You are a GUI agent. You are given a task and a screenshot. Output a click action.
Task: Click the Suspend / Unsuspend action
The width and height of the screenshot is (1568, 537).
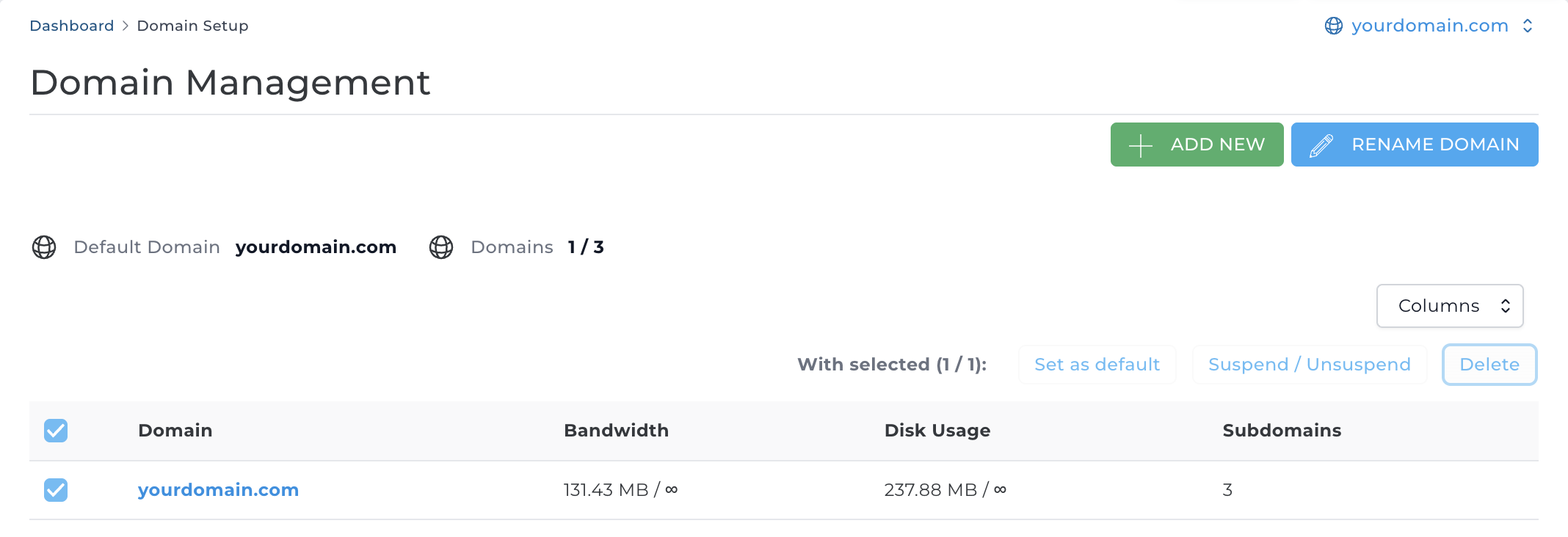click(1309, 365)
